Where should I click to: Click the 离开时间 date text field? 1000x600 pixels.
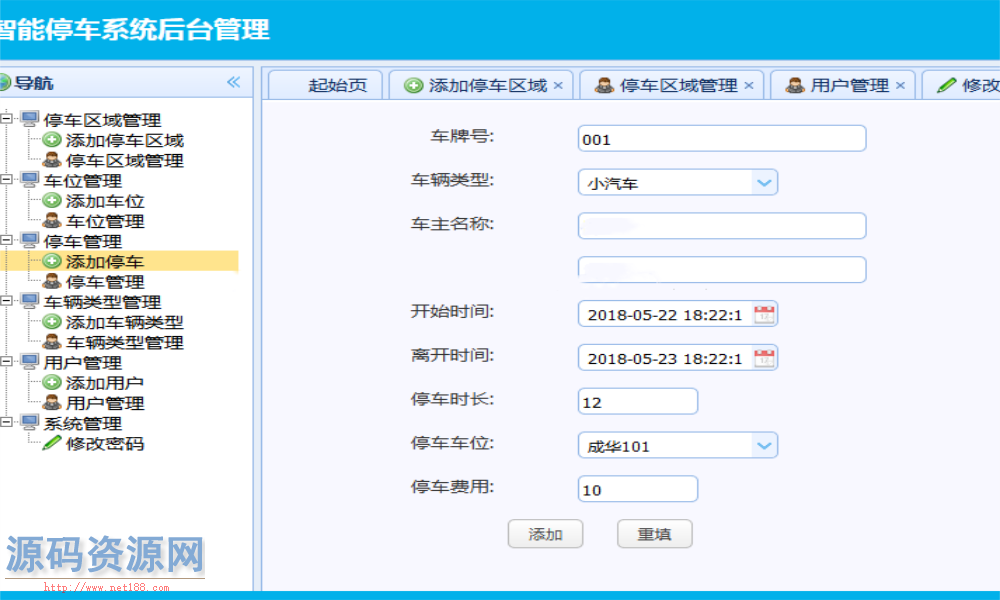[665, 358]
